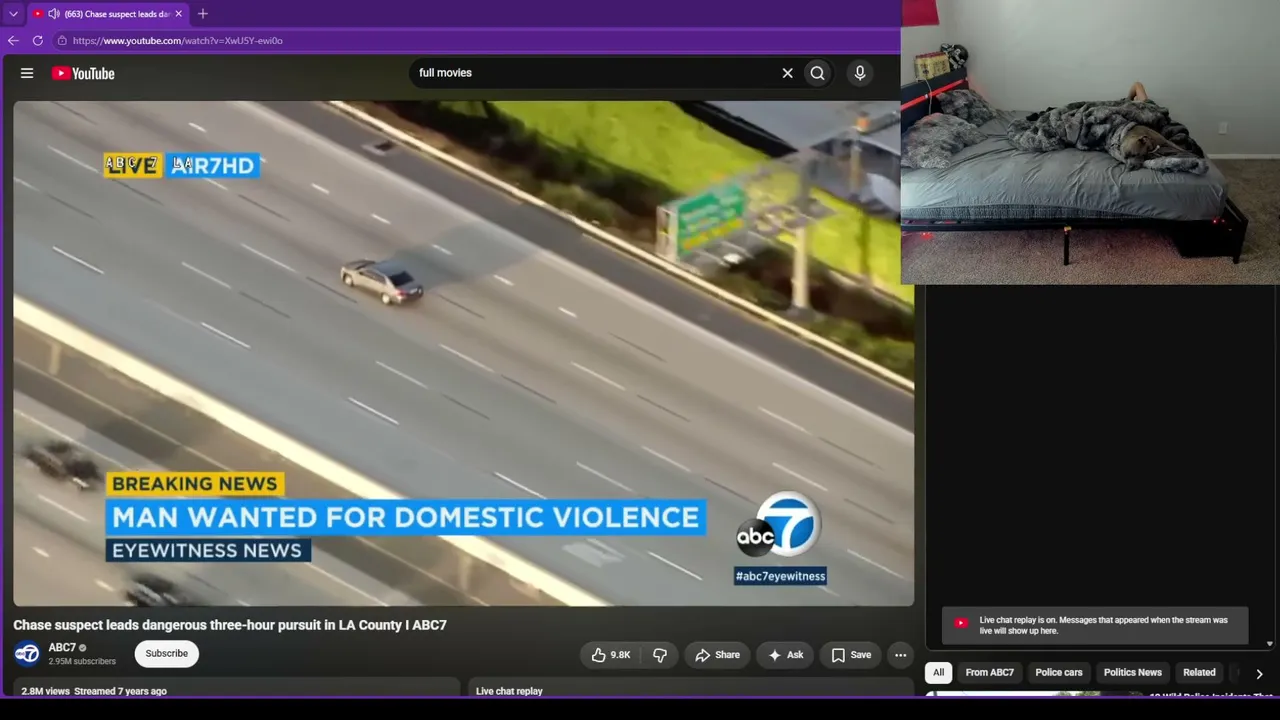Click the 'Live chat replay' heading below the video

tap(509, 691)
